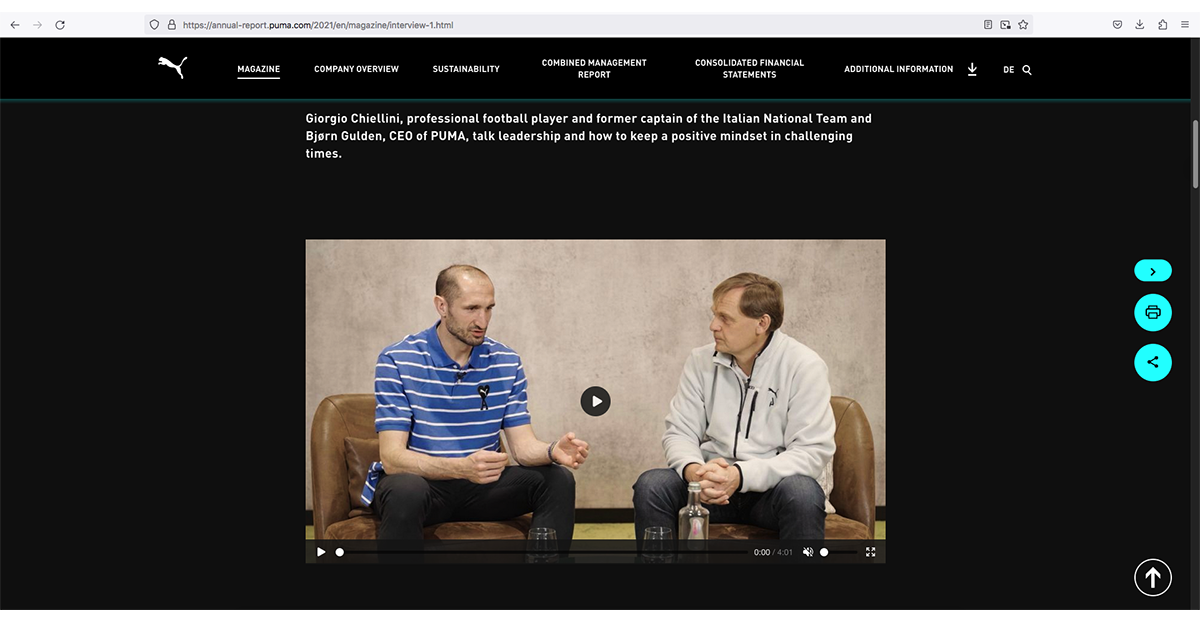Open Consolidated Financial Statements section

pos(749,69)
